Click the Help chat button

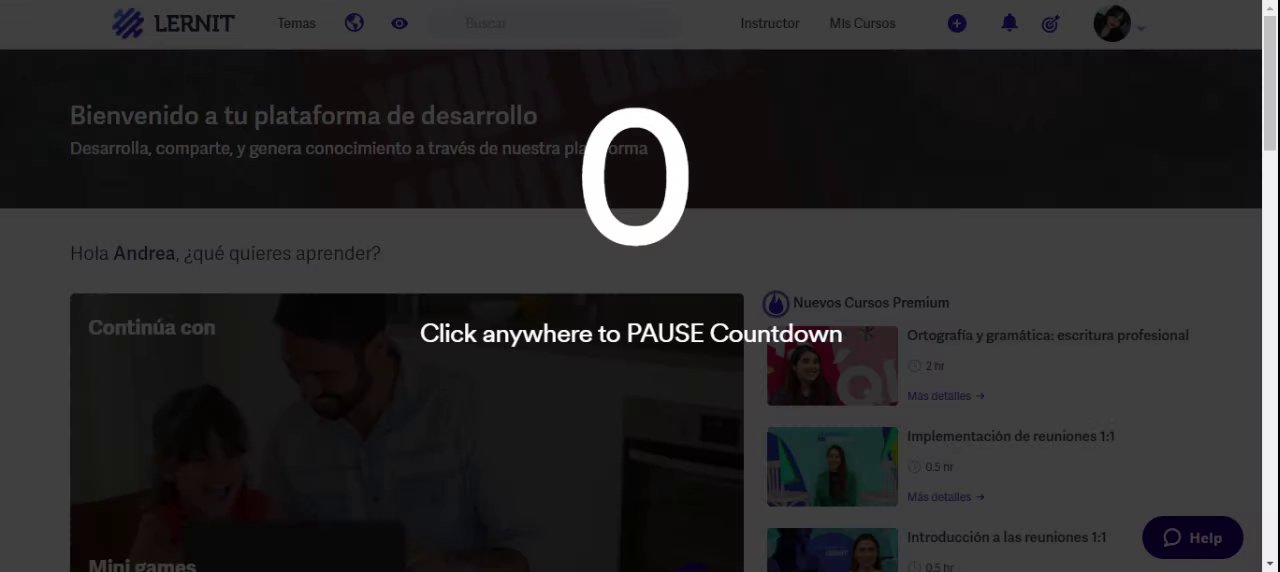pos(1192,537)
